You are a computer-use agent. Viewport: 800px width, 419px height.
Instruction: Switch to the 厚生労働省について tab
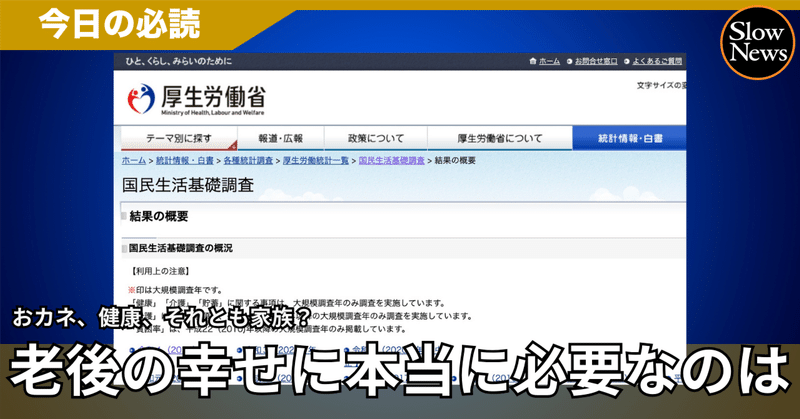(x=500, y=138)
